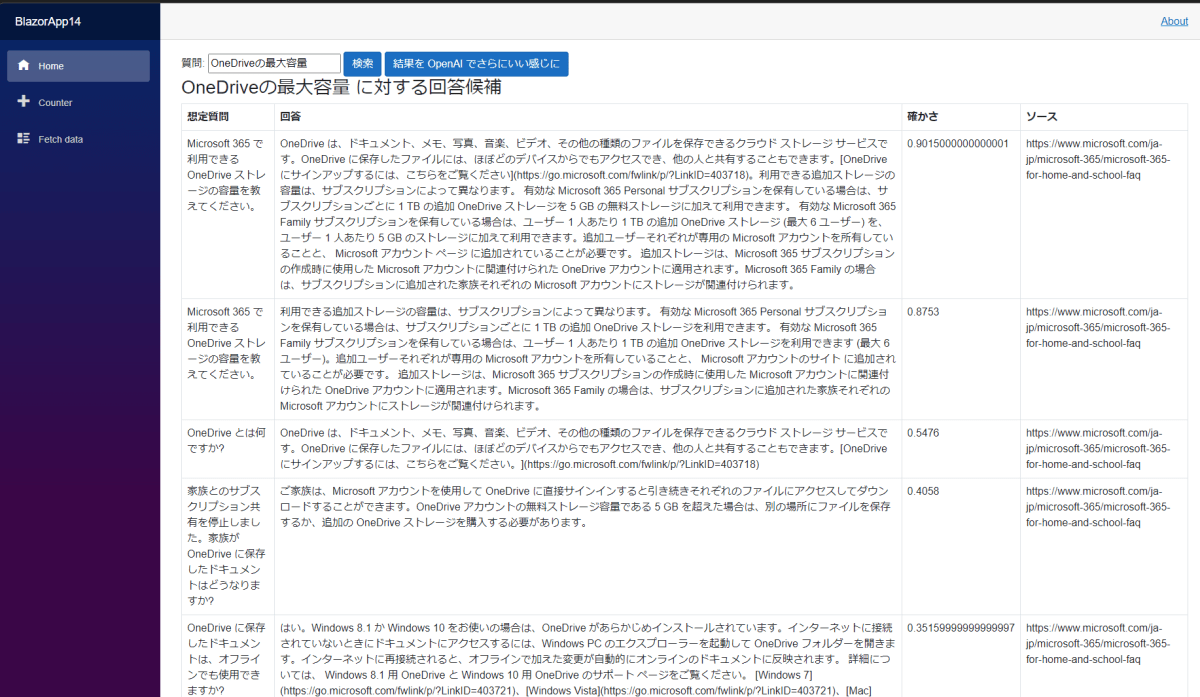Go to the Counter page
Viewport: 1200px width, 697px height.
[x=79, y=102]
